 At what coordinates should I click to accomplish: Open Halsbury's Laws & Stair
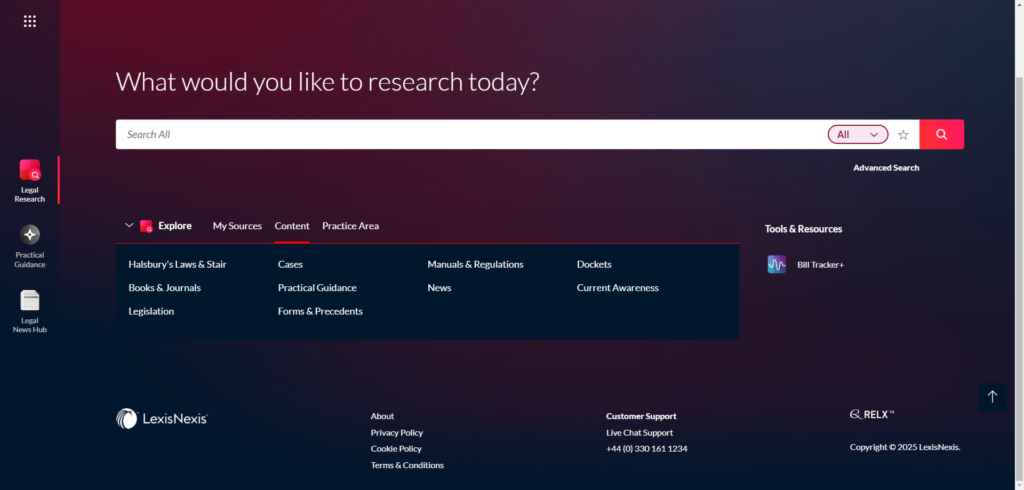[177, 265]
